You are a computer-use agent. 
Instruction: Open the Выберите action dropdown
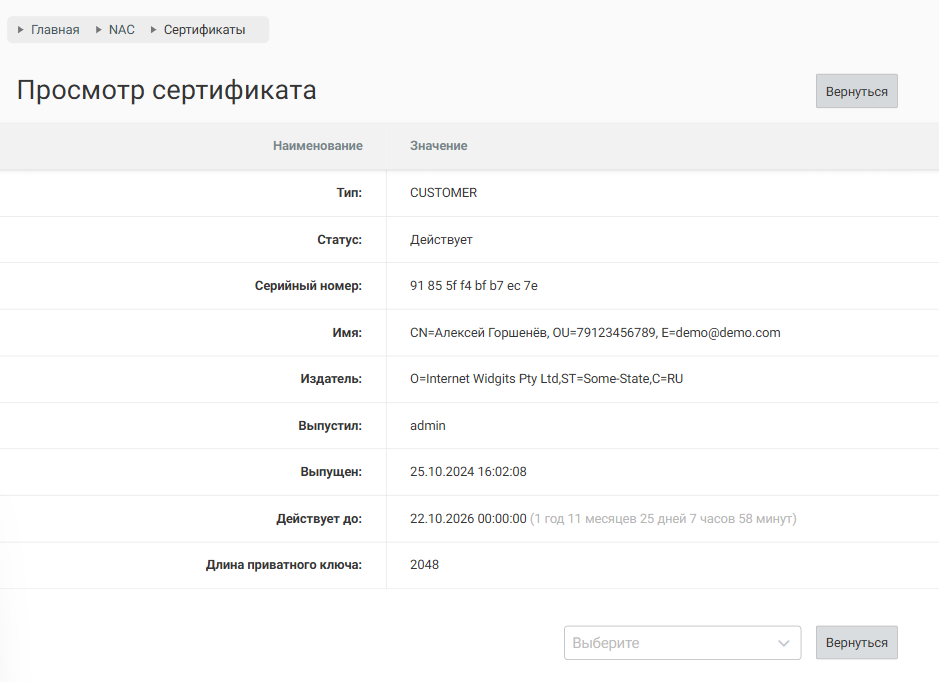click(x=670, y=643)
